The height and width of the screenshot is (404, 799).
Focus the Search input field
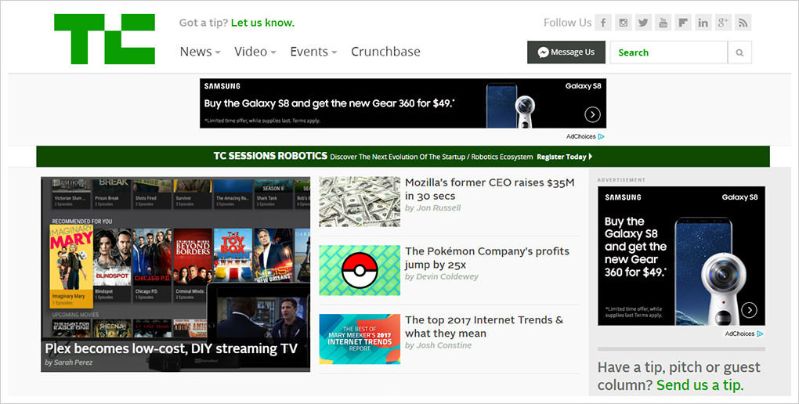pyautogui.click(x=669, y=52)
